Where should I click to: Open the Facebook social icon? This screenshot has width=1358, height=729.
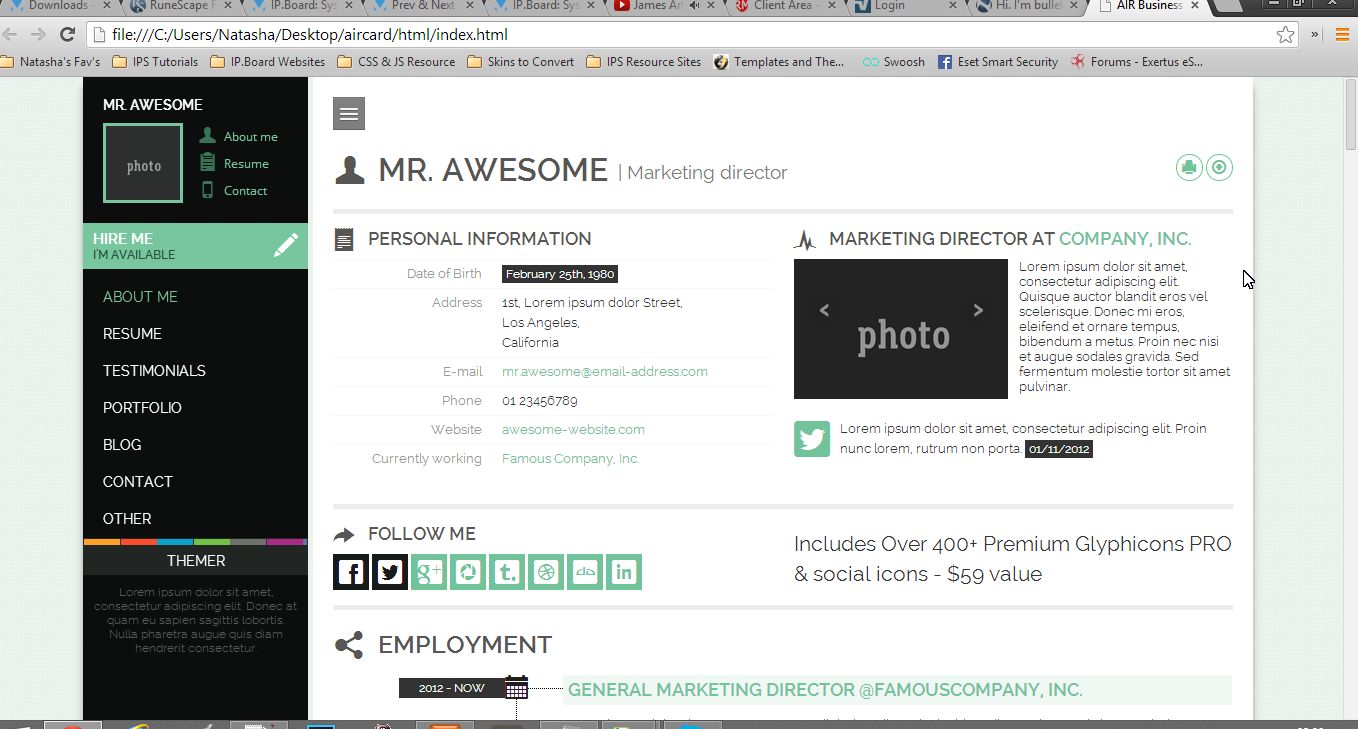[x=351, y=572]
